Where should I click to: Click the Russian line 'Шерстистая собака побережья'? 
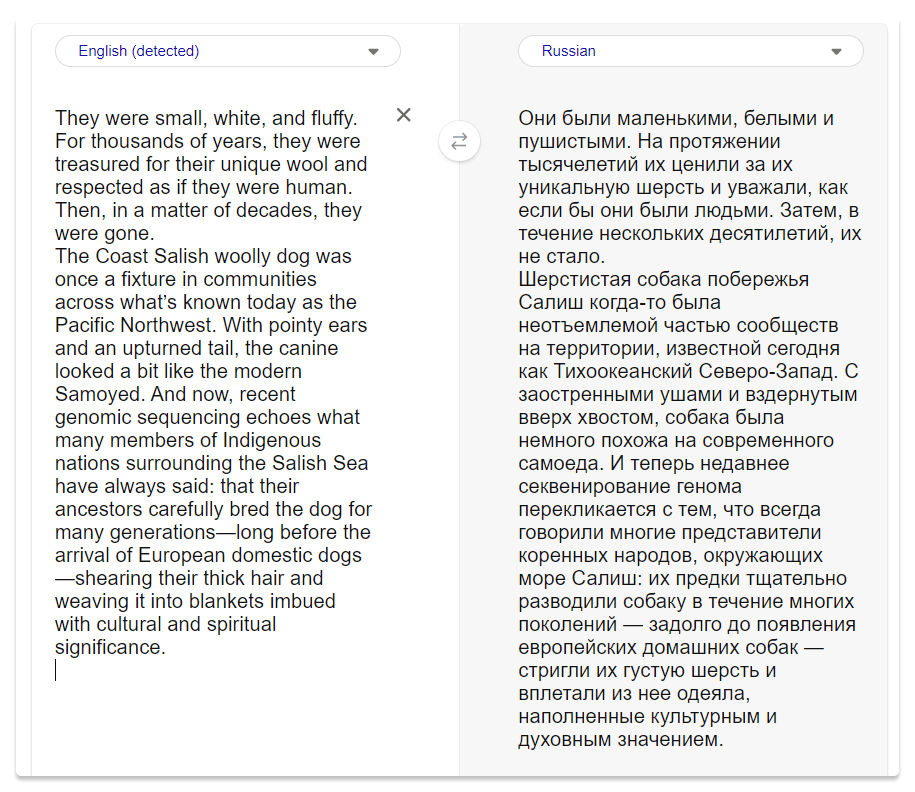click(663, 280)
